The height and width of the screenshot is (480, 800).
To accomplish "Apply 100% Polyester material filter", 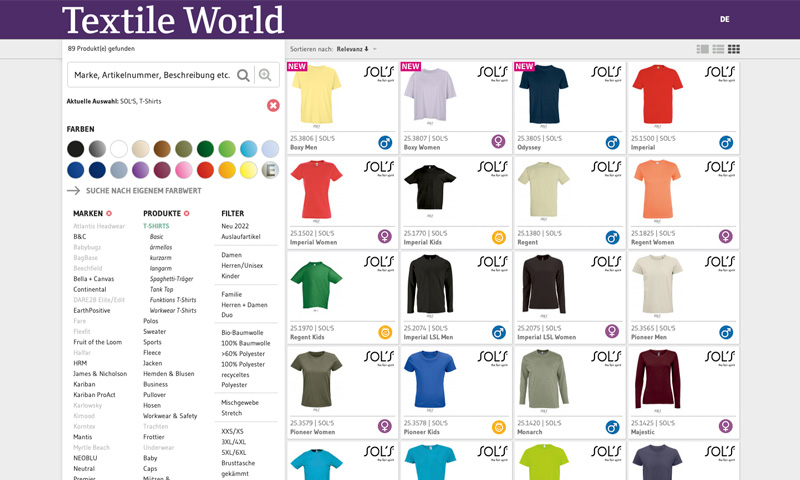I will 243,364.
